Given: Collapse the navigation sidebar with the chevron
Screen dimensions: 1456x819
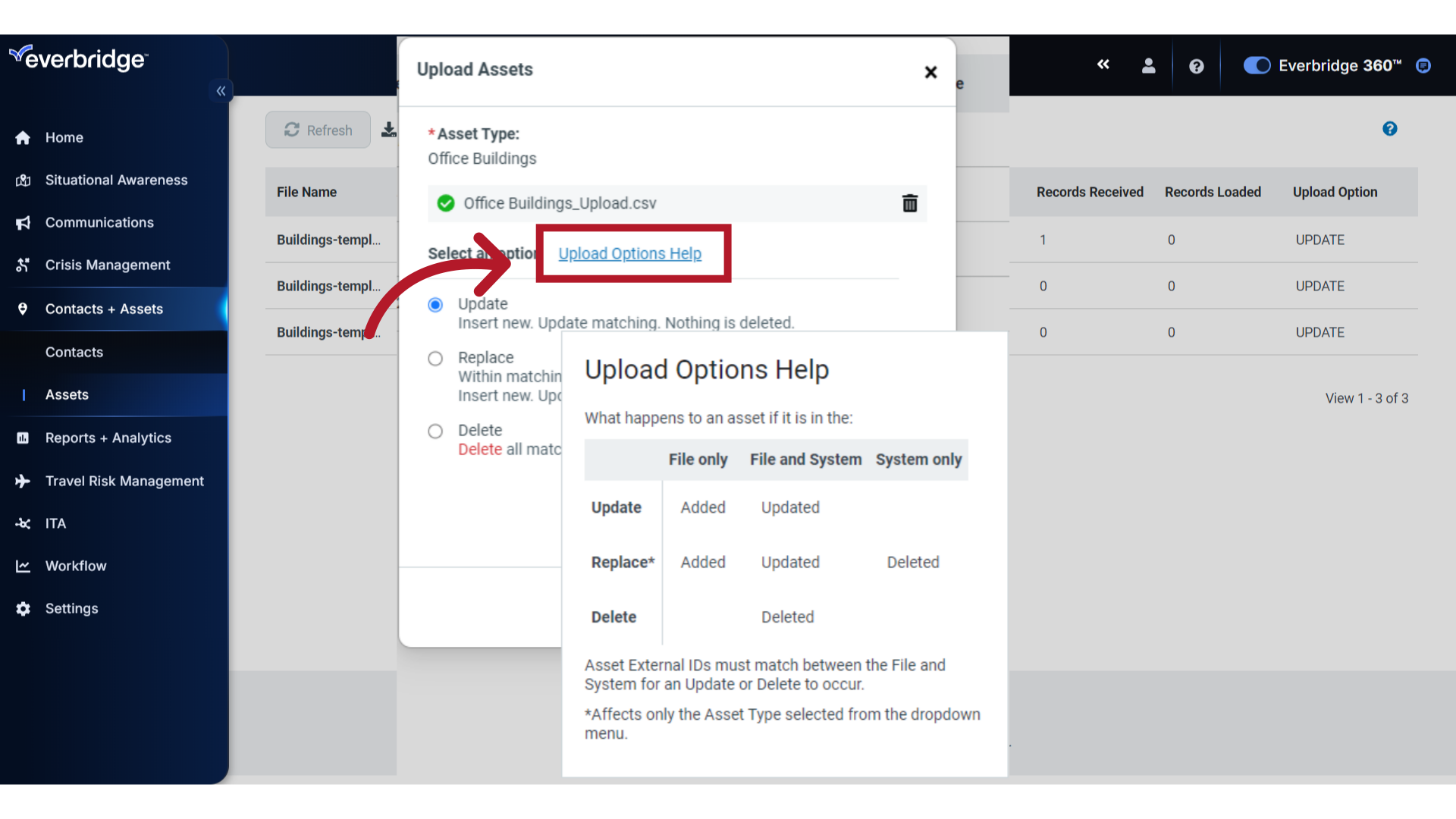Looking at the screenshot, I should pos(221,90).
